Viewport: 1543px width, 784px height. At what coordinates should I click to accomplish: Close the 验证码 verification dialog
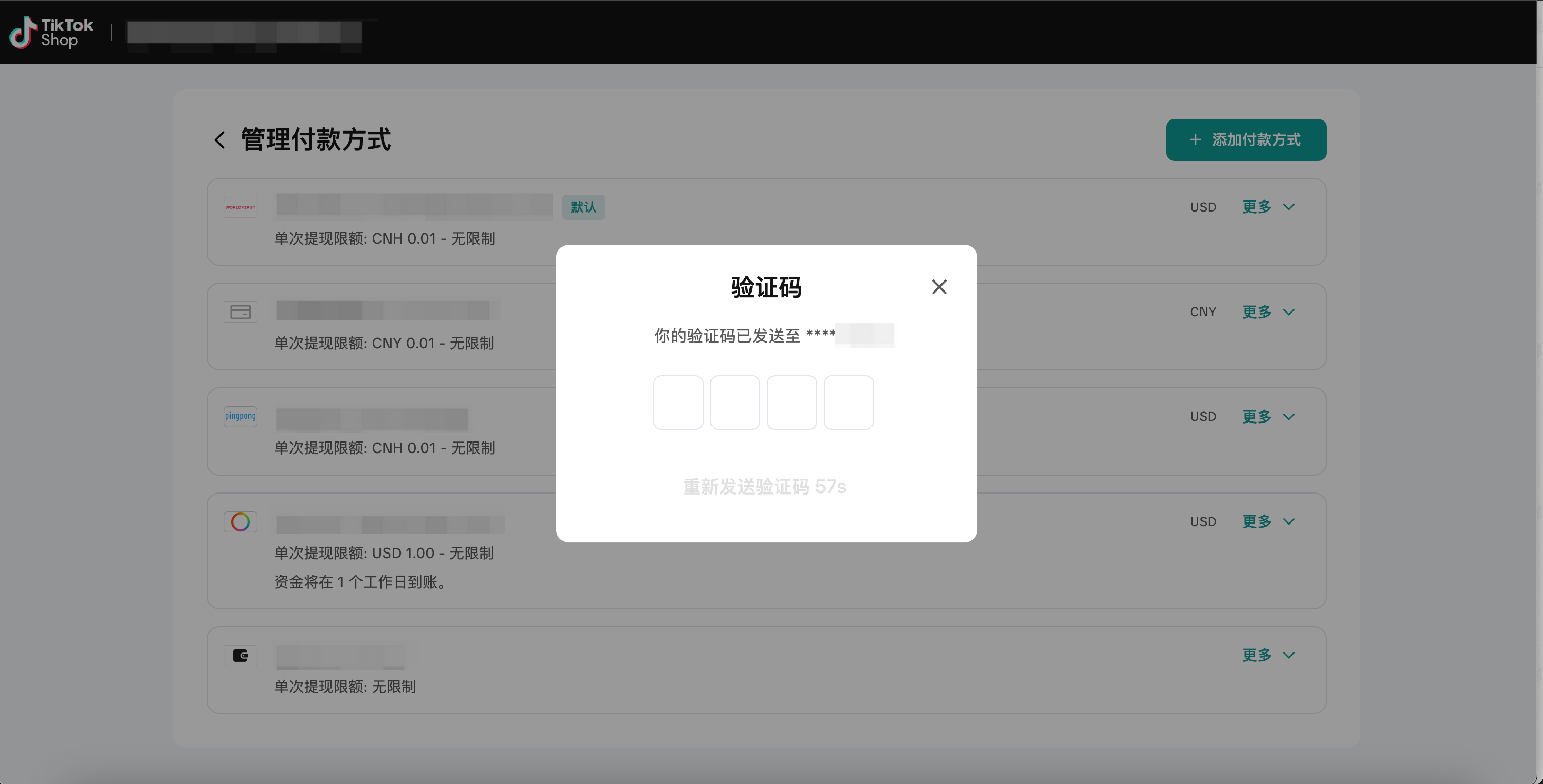coord(939,287)
